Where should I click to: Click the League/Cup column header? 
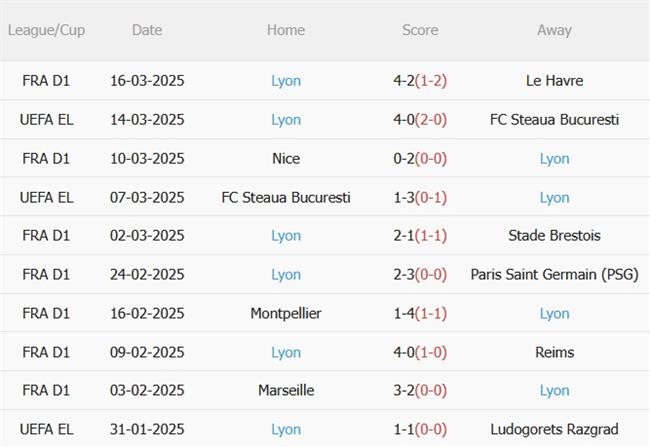(46, 30)
